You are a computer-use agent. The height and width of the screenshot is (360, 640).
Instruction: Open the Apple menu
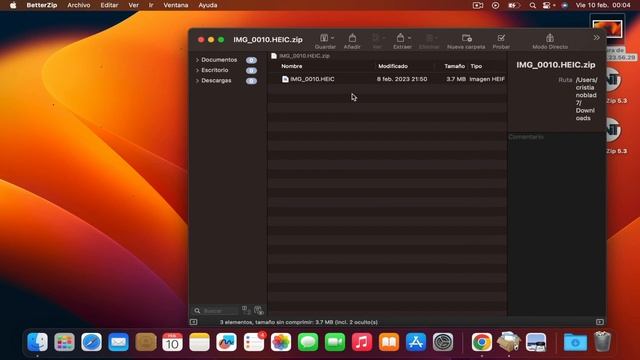point(13,5)
